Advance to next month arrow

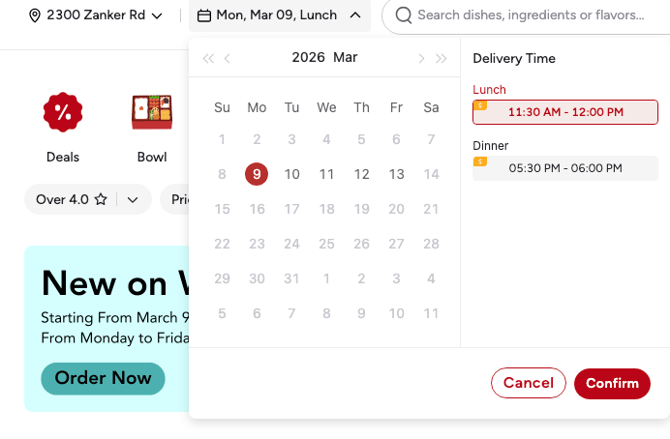coord(421,59)
